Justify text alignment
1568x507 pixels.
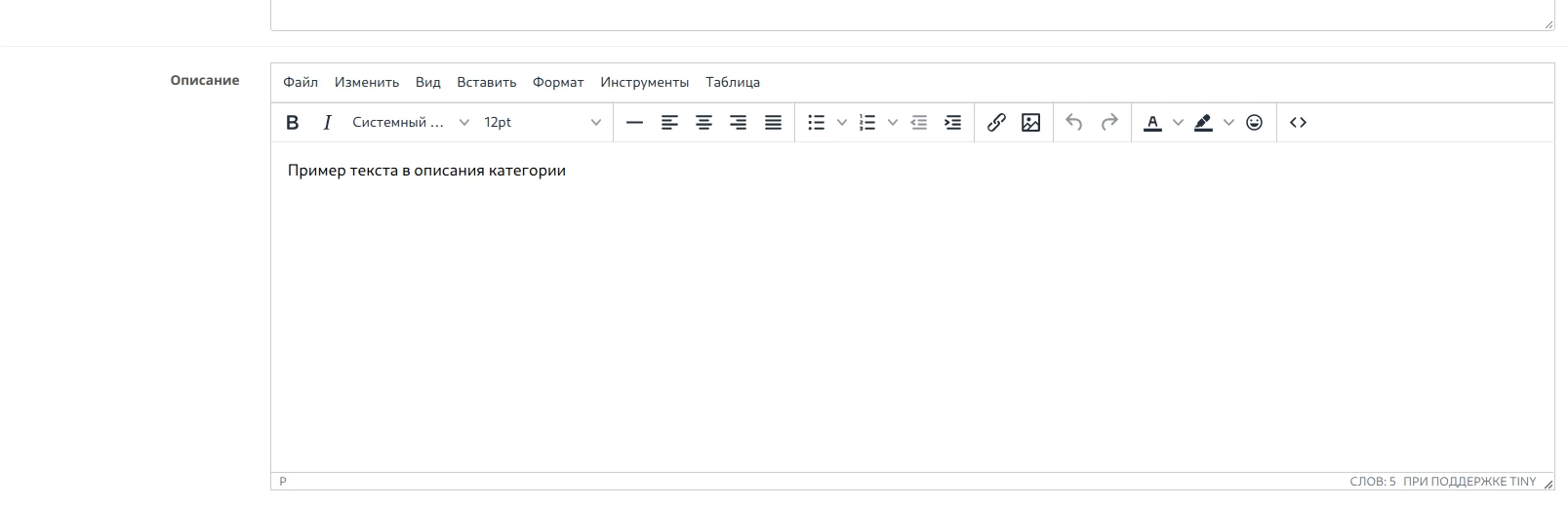[773, 122]
